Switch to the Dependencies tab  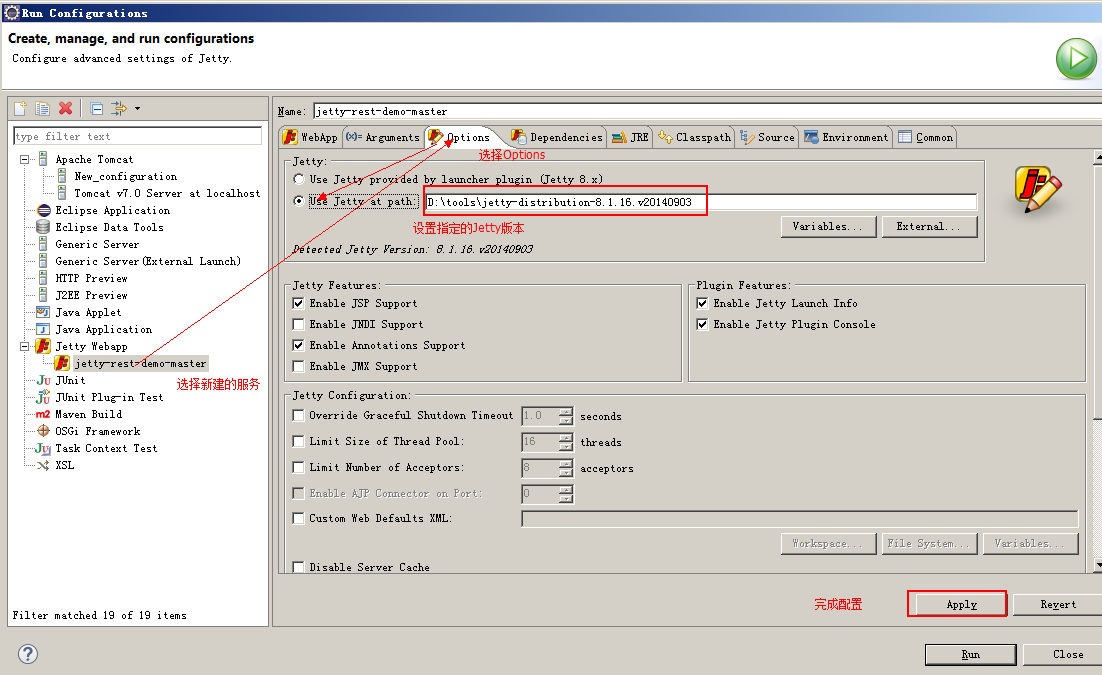[x=557, y=137]
